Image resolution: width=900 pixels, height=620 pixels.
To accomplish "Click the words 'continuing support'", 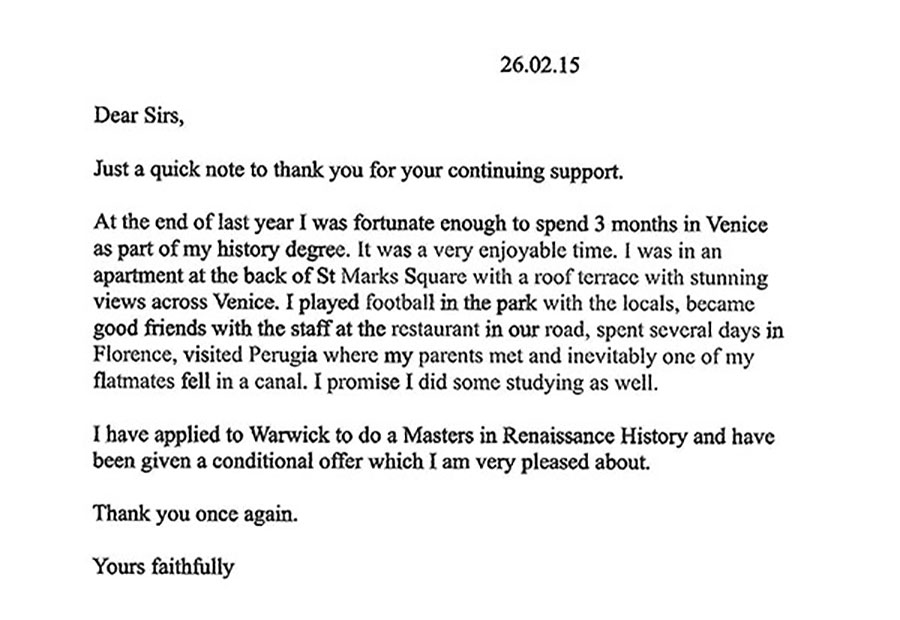I will coord(536,172).
